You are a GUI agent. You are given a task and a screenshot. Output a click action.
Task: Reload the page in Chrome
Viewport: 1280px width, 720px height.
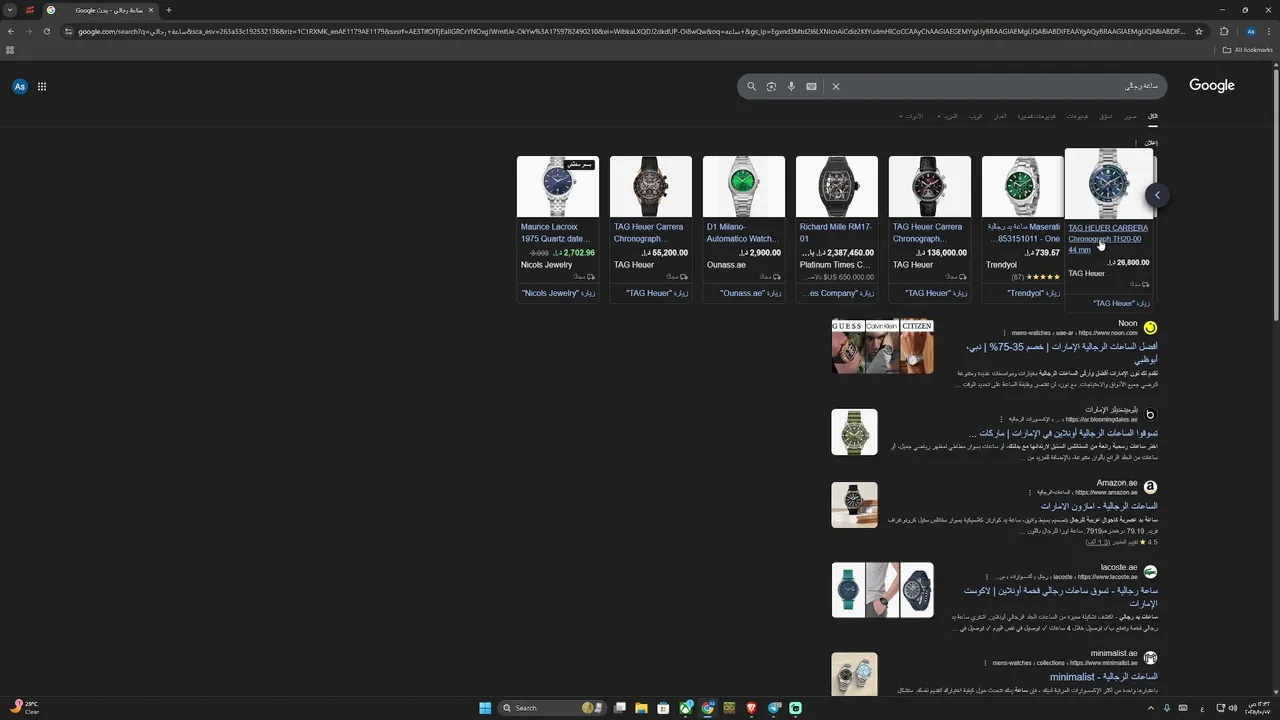coord(46,31)
